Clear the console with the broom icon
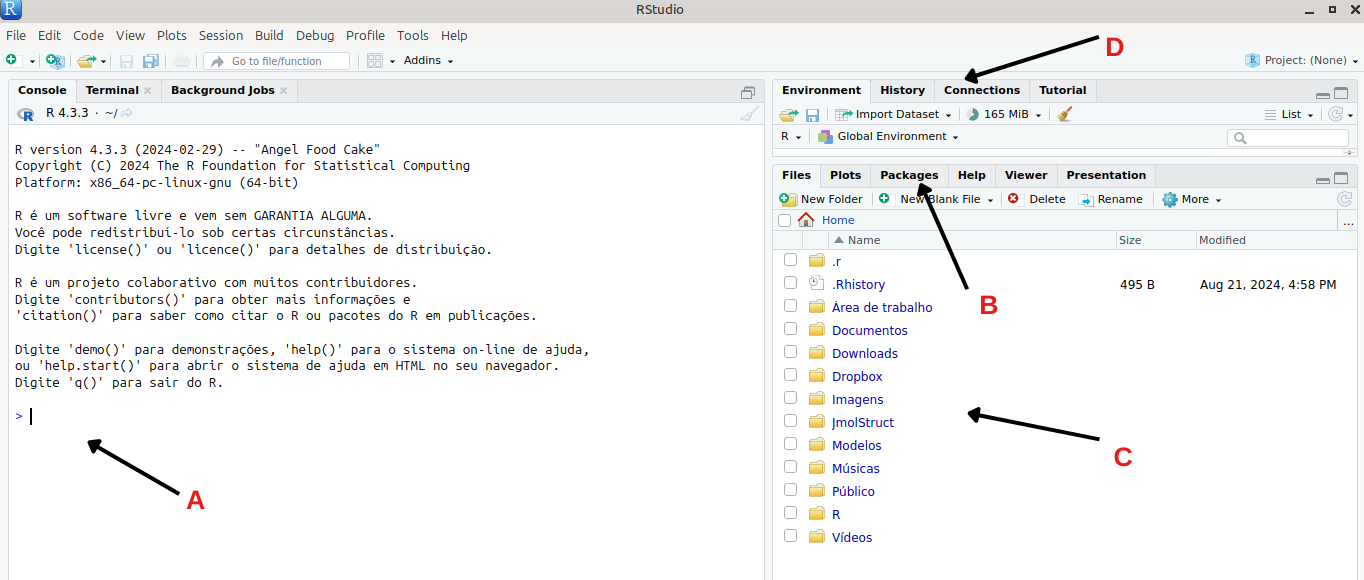Image resolution: width=1364 pixels, height=580 pixels. tap(749, 113)
